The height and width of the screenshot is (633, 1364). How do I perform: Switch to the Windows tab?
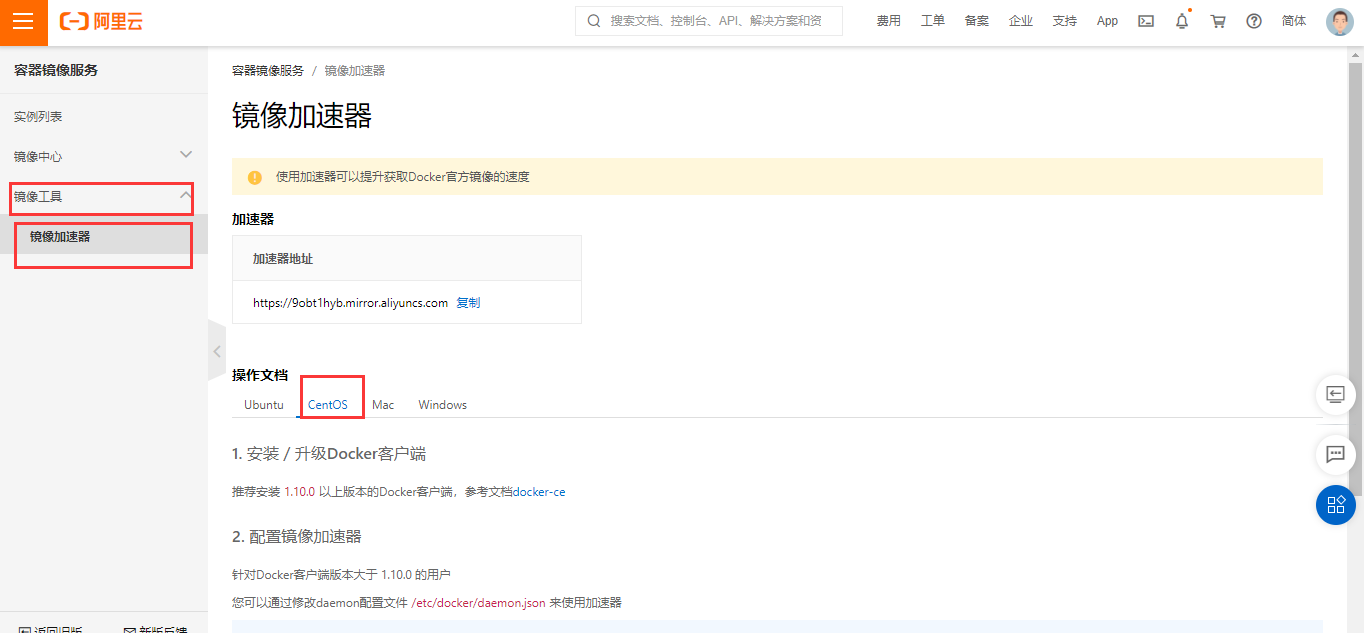[443, 405]
